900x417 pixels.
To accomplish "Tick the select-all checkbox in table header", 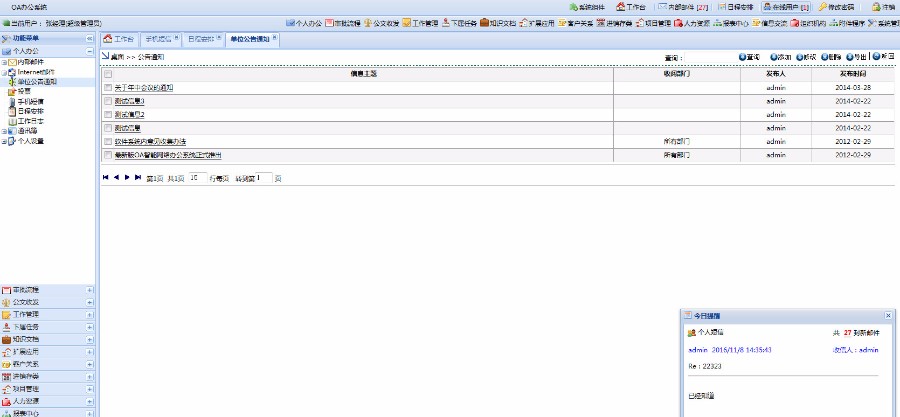I will coord(107,74).
